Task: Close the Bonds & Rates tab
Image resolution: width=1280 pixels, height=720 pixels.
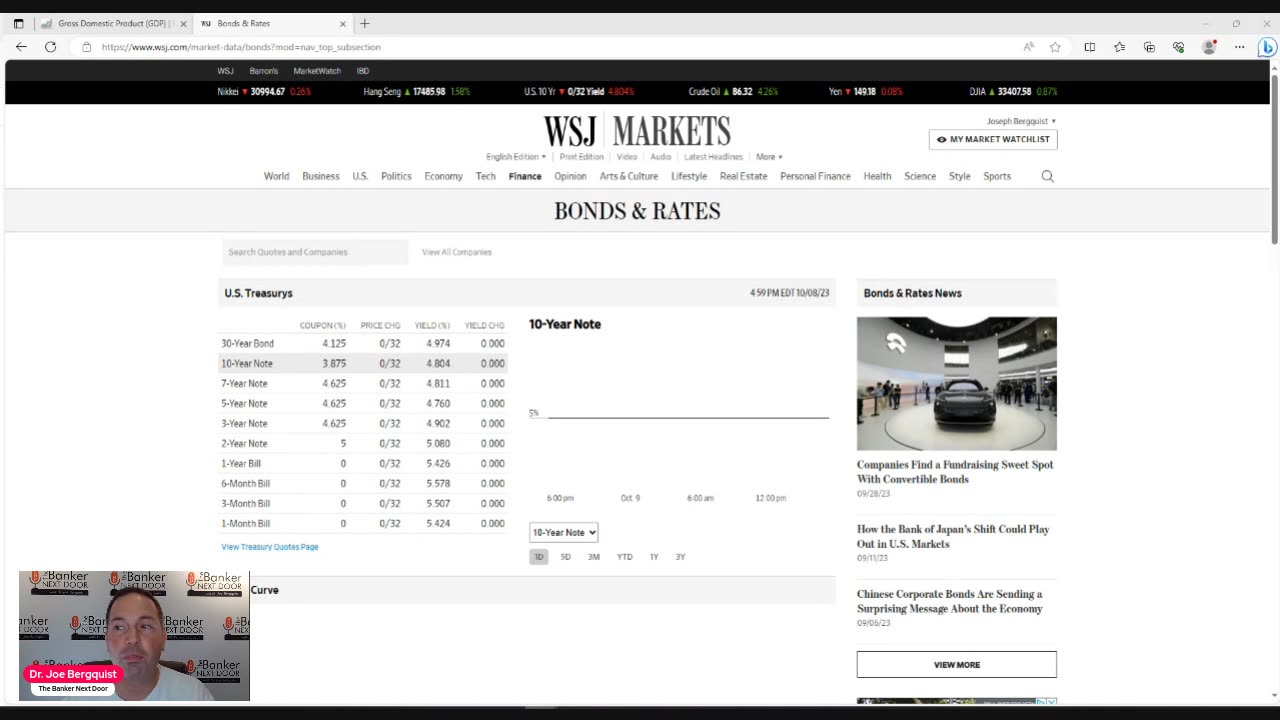Action: click(343, 23)
